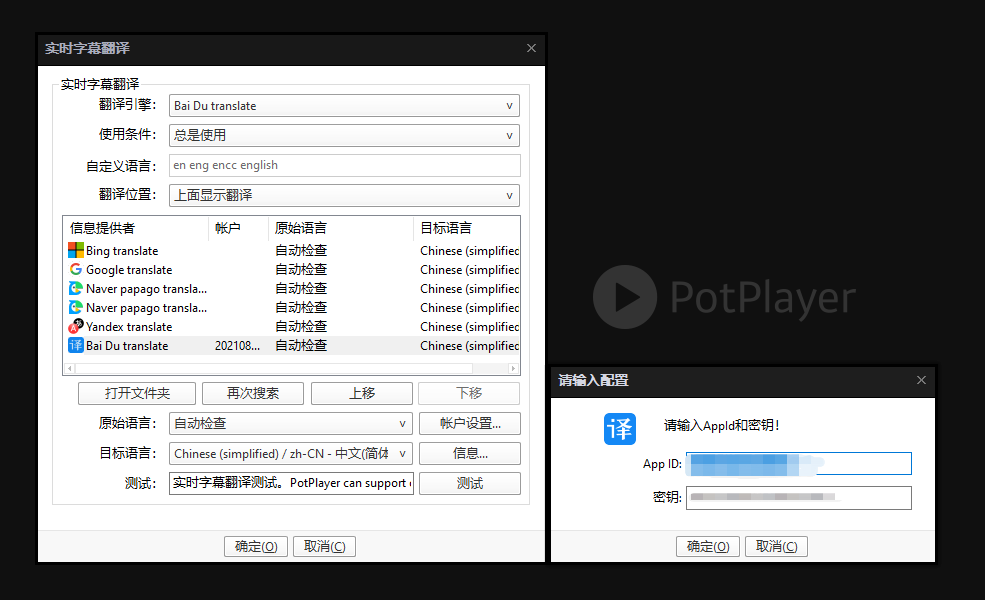Click the provider list scroll right arrow
The image size is (985, 600).
tap(513, 369)
